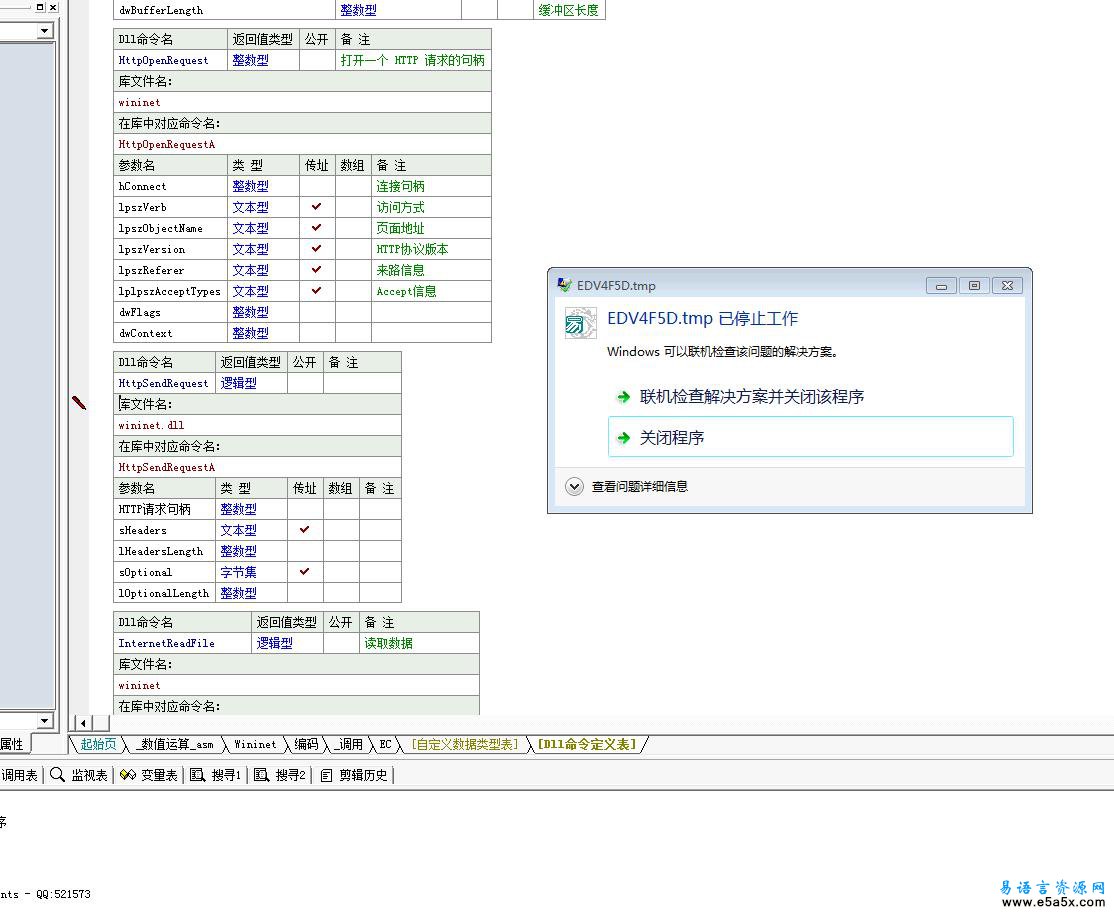Click the HTTP协议版本 remark cell
The width and height of the screenshot is (1114, 915).
tap(431, 249)
